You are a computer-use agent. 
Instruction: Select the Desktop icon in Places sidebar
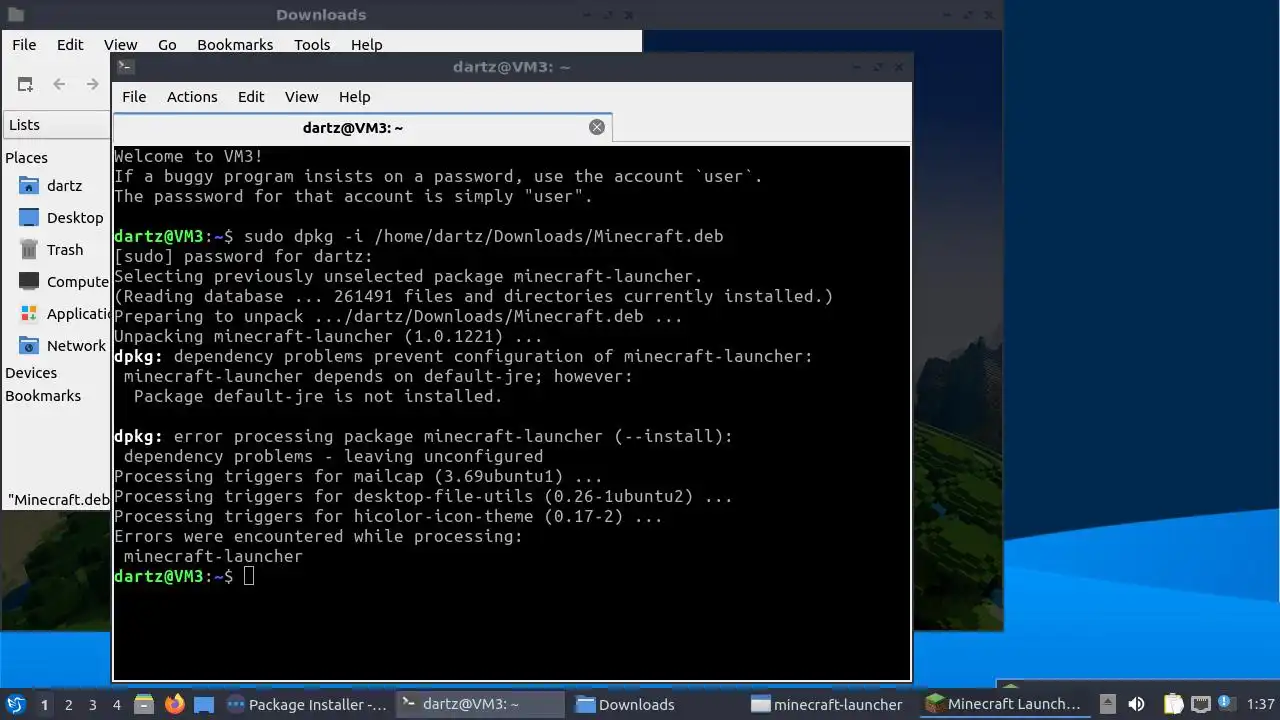pos(29,218)
